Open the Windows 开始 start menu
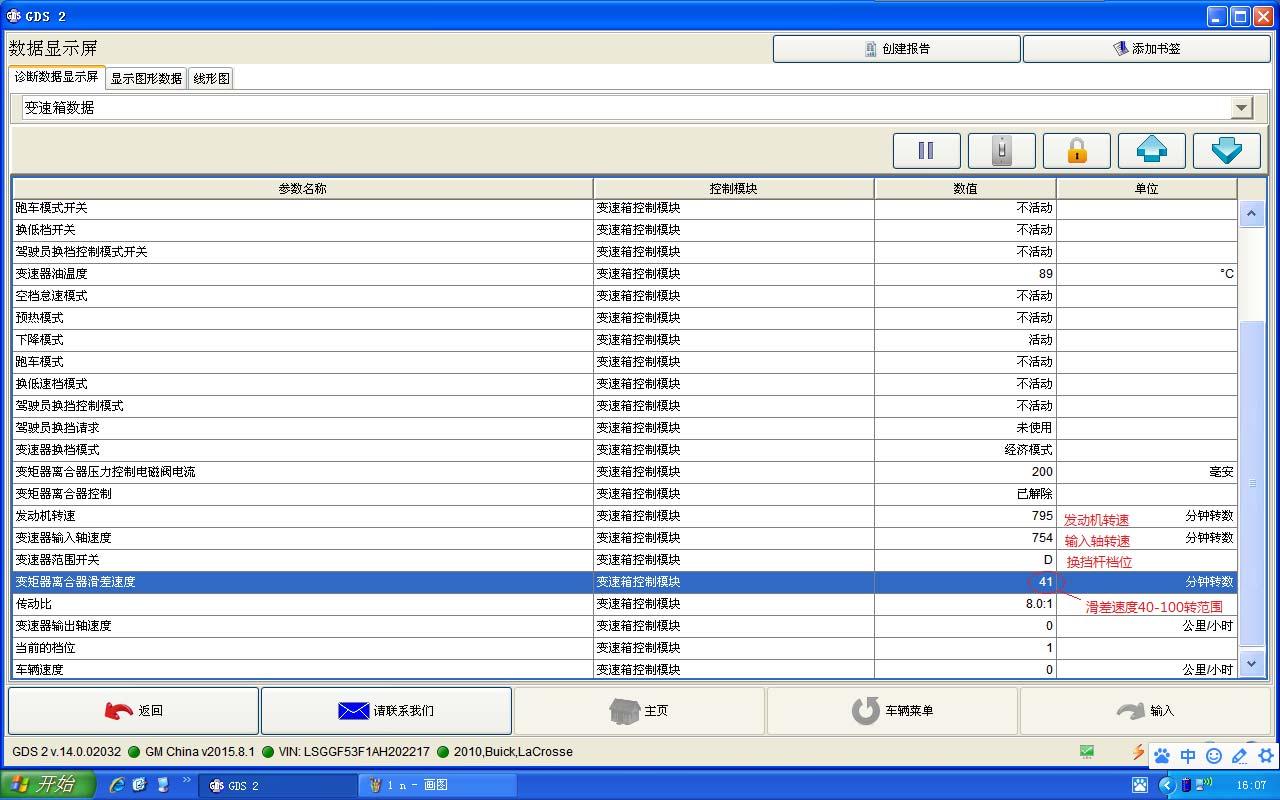Screen dimensions: 1280x800 pos(47,785)
